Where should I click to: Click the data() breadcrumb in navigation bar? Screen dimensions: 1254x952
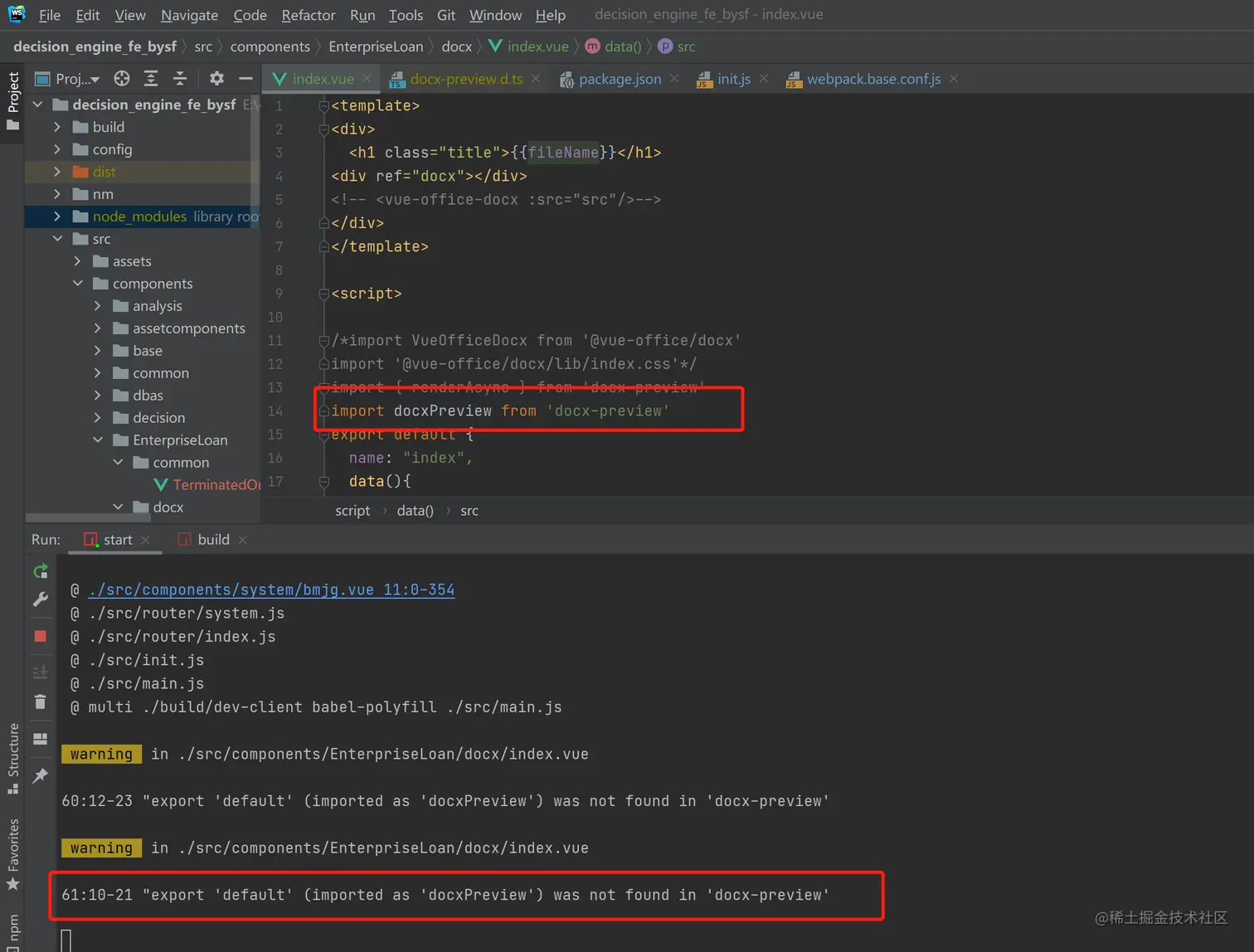coord(614,46)
